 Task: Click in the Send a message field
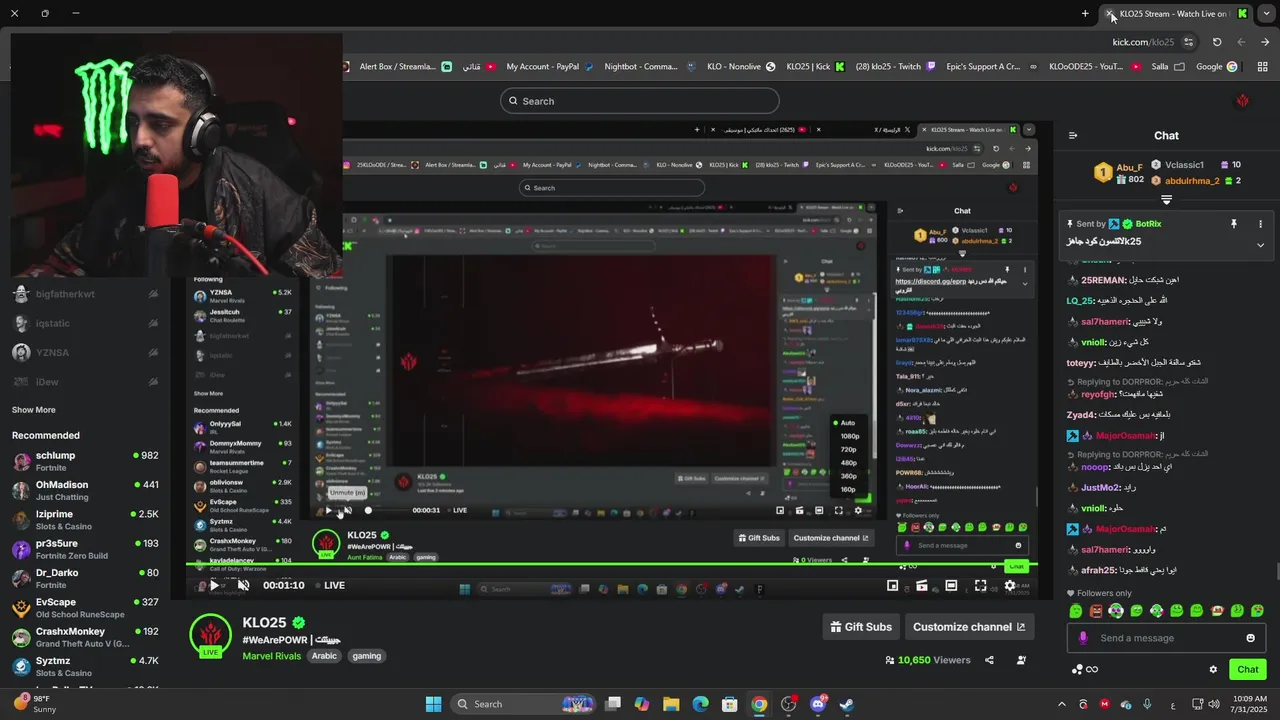pyautogui.click(x=1166, y=638)
